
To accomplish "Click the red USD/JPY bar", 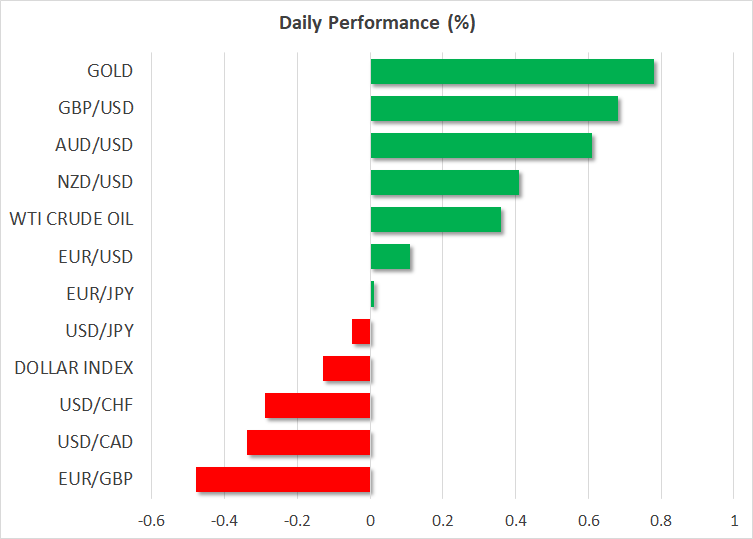I will click(x=361, y=331).
